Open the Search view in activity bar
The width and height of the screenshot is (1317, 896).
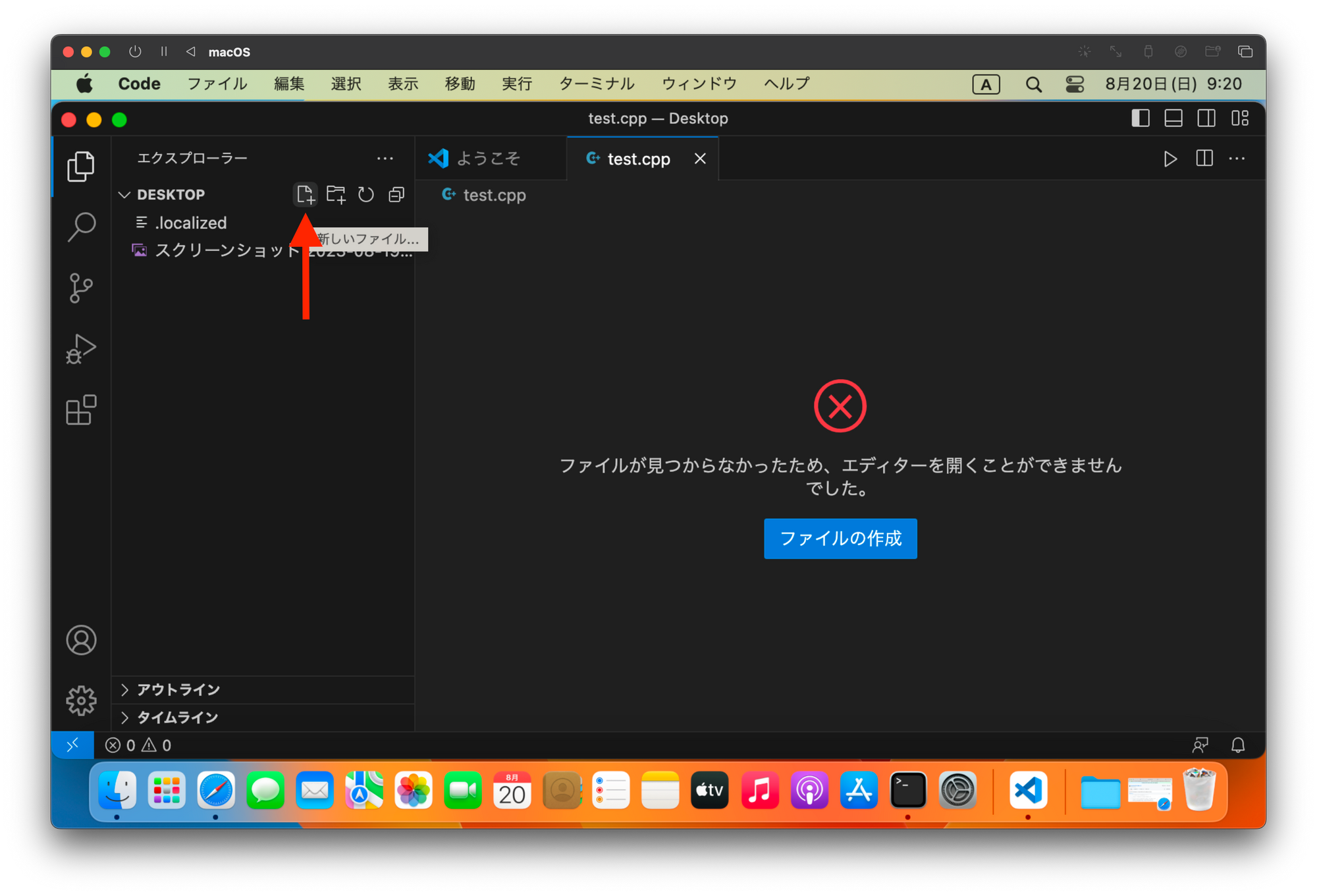(81, 227)
